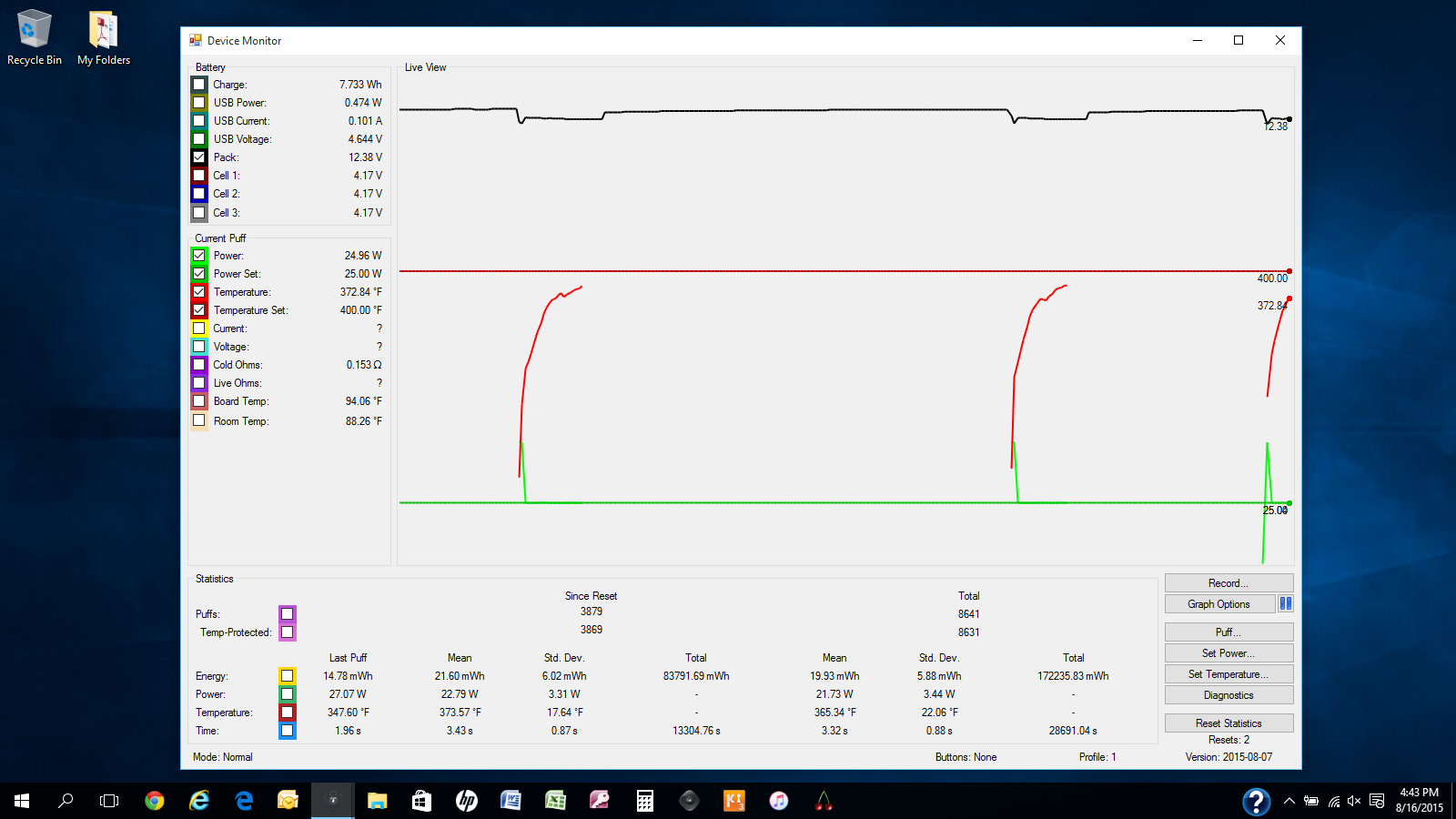This screenshot has width=1456, height=819.
Task: Launch iTunes from the taskbar
Action: [778, 801]
